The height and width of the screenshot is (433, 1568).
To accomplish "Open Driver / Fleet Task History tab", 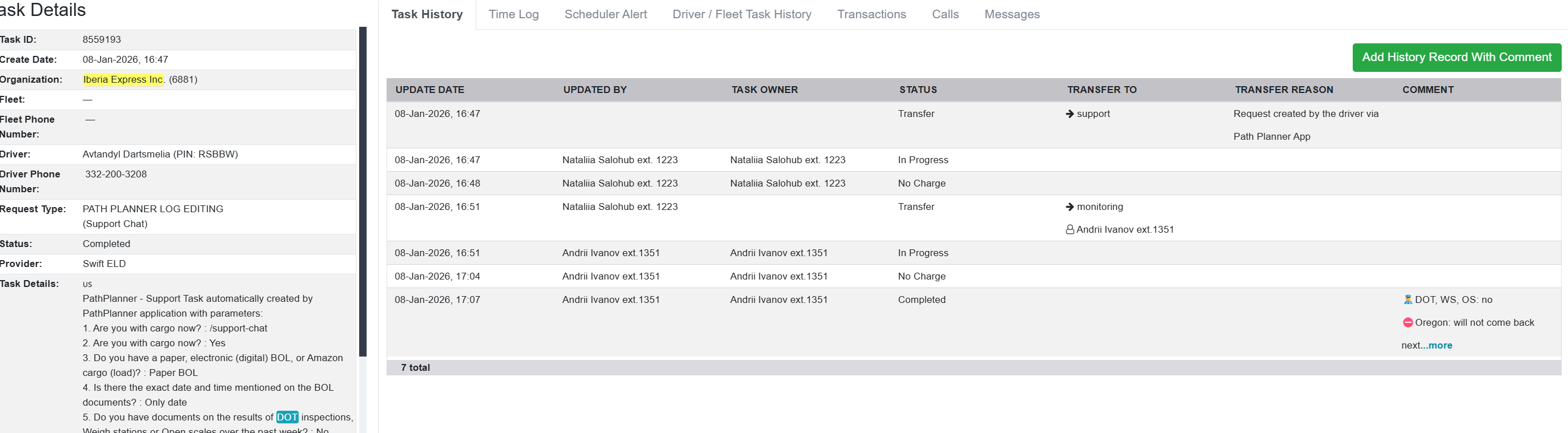I will coord(741,15).
